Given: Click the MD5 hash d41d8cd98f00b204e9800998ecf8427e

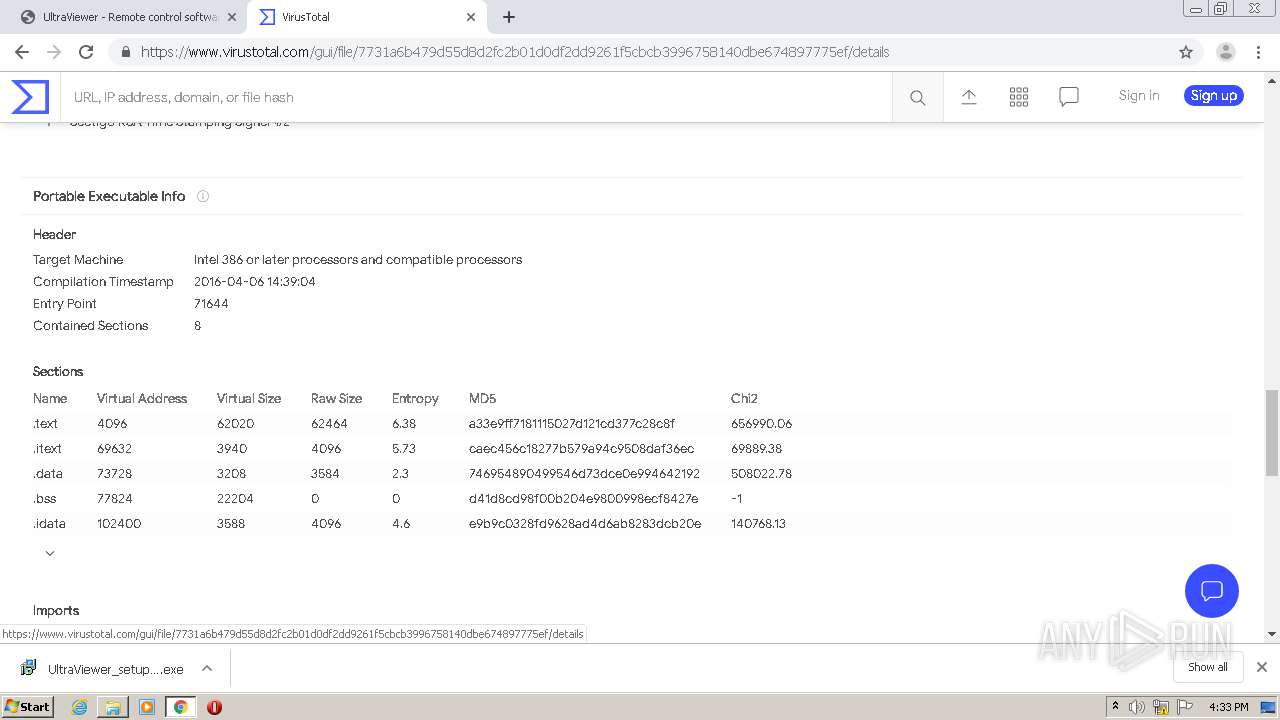Looking at the screenshot, I should coord(583,499).
